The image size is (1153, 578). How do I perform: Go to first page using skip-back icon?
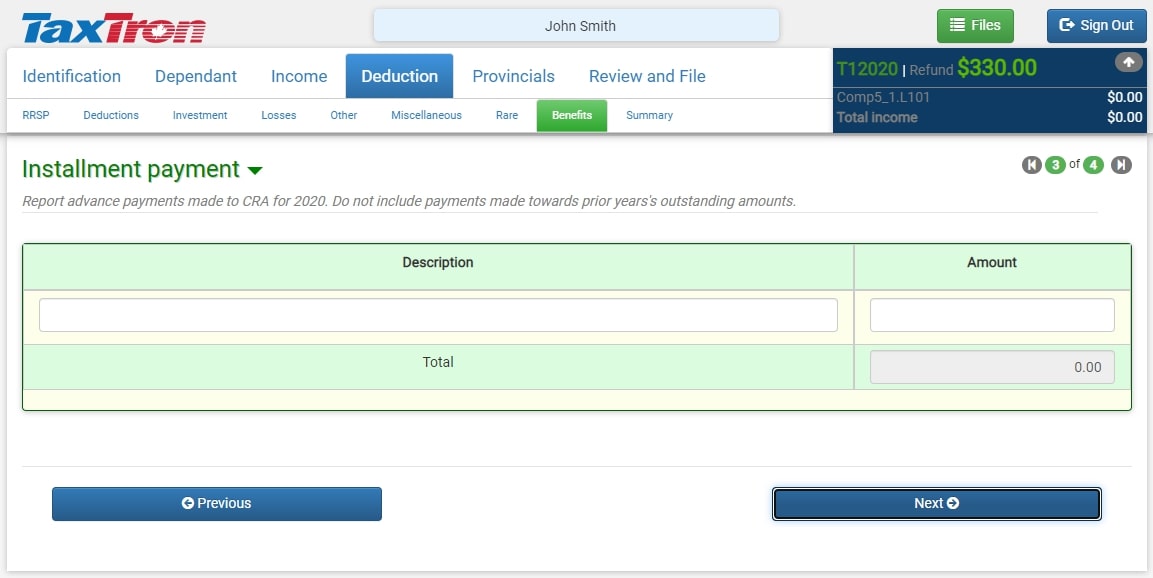pos(1032,165)
